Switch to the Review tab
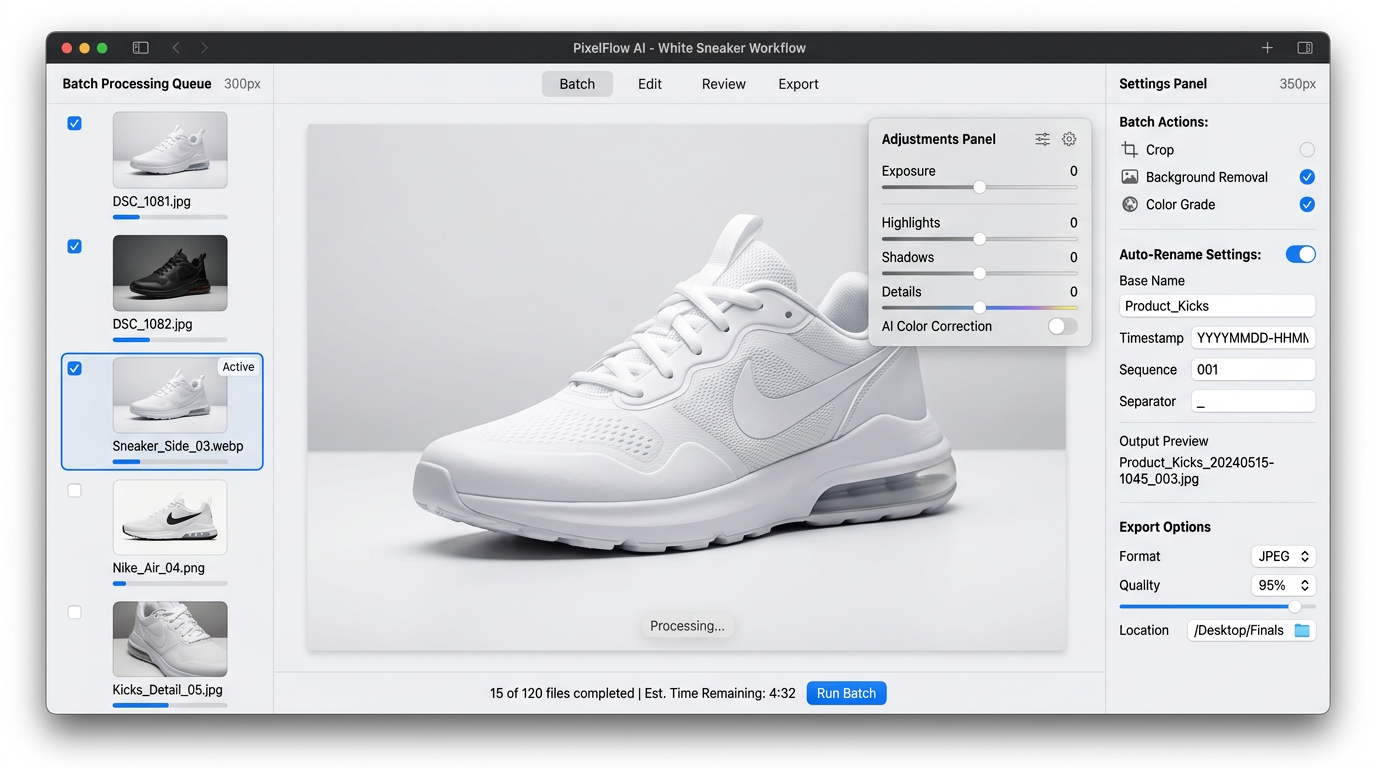 tap(723, 84)
